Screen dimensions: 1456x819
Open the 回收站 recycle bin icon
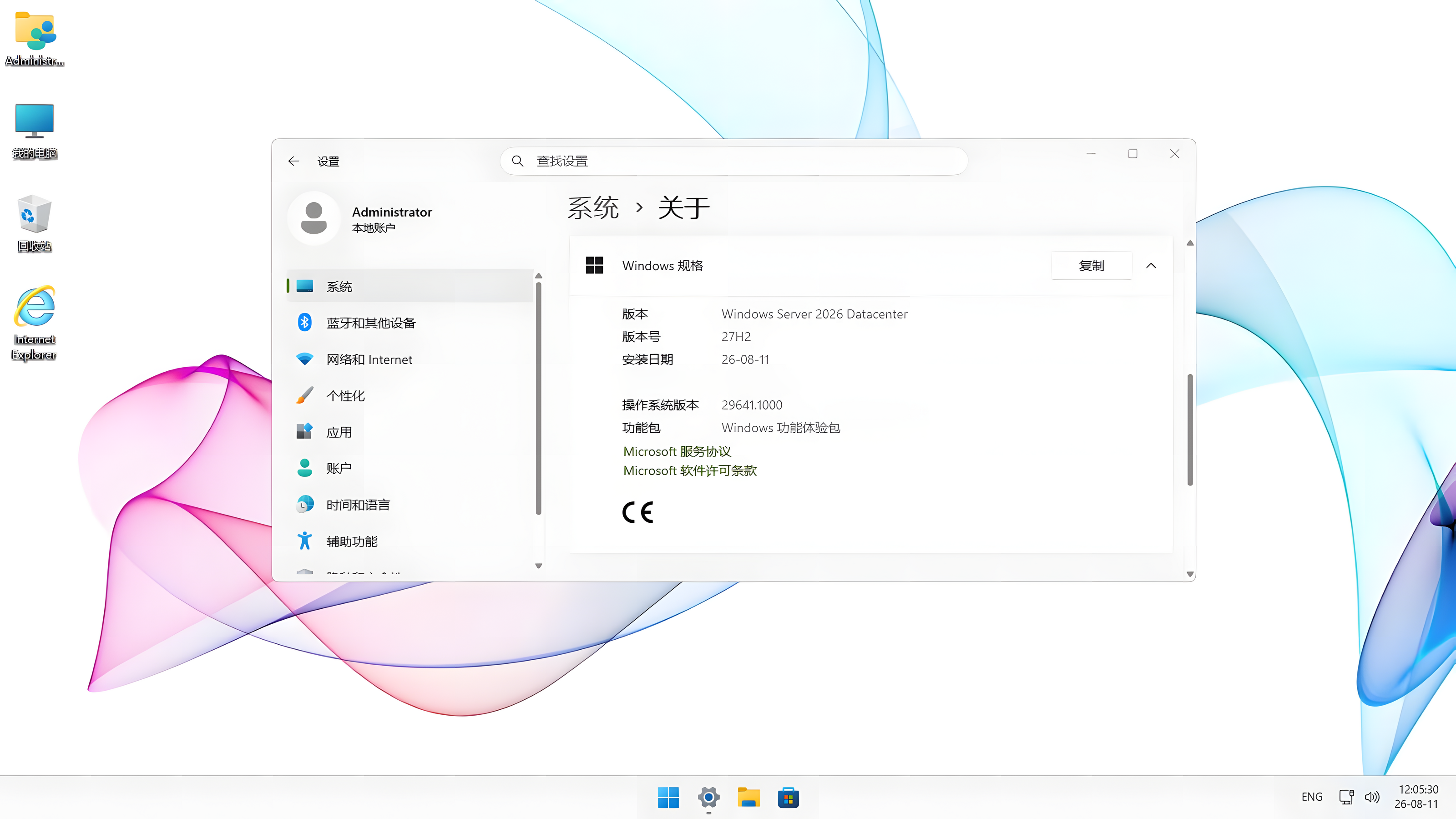tap(35, 223)
